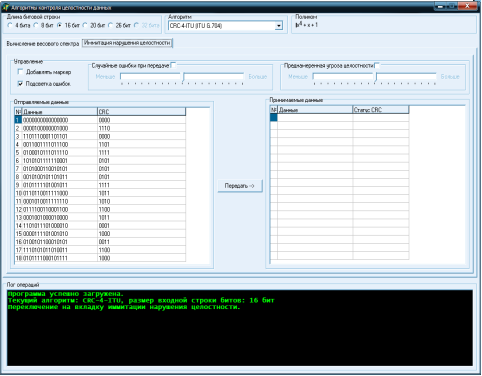Enable Преднамеренная угроза целостности checkbox
Image resolution: width=482 pixels, height=376 pixels.
[377, 65]
